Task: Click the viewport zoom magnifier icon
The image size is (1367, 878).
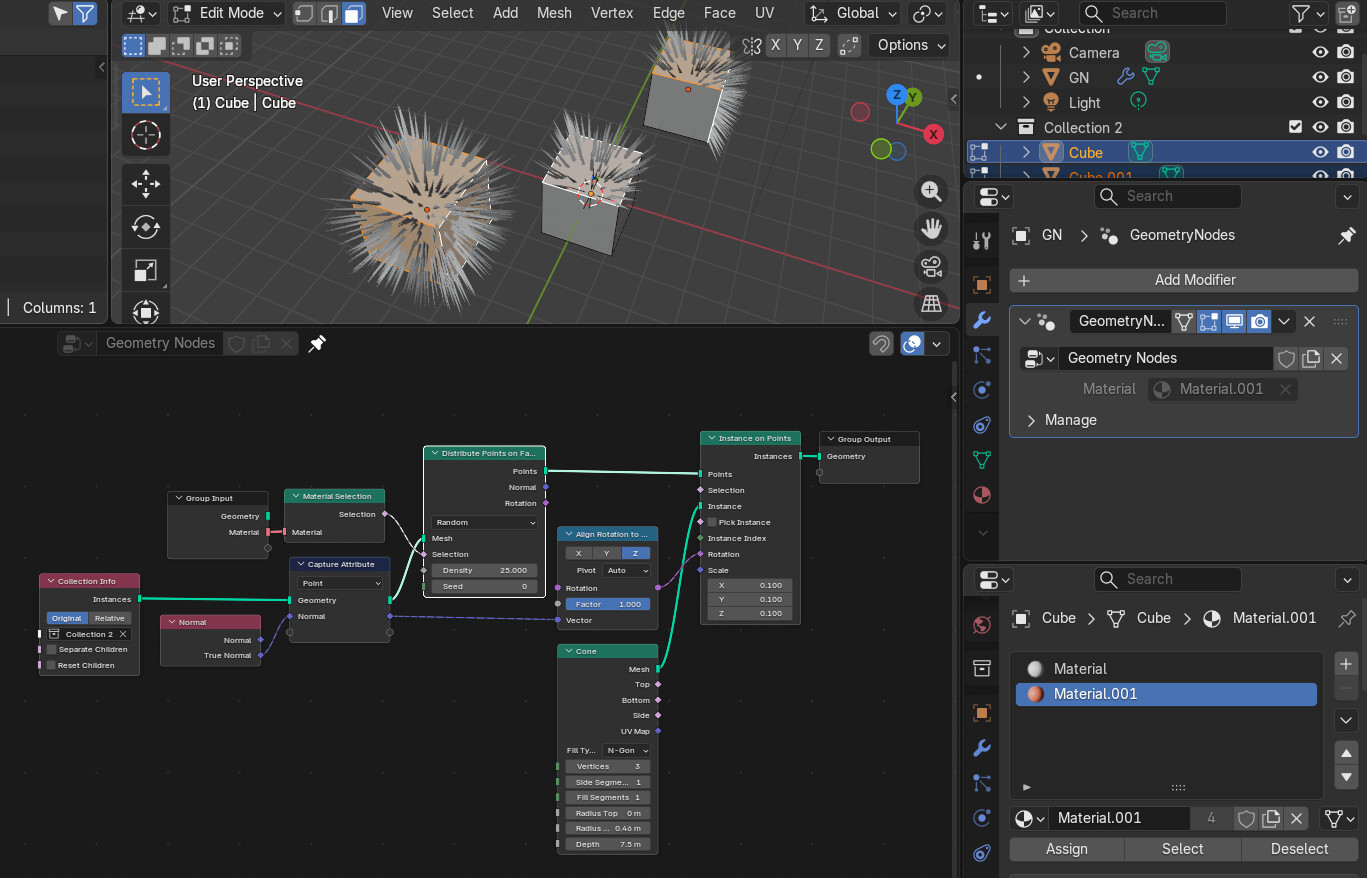Action: [931, 192]
